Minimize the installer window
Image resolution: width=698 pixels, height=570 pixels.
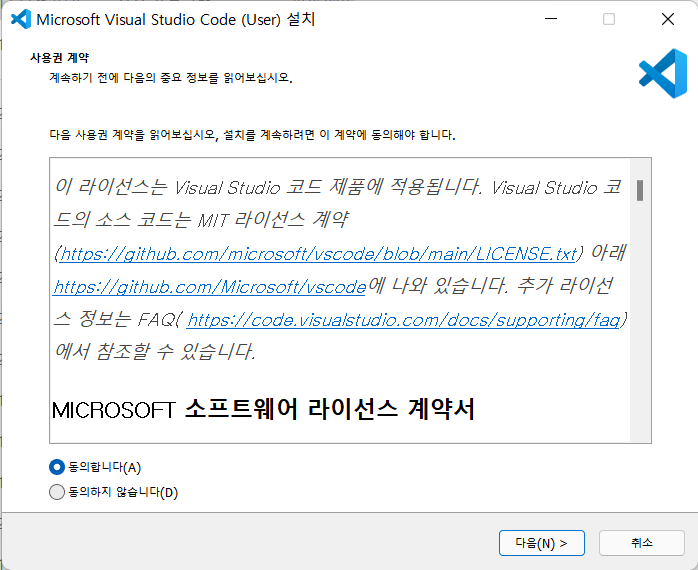(x=551, y=19)
